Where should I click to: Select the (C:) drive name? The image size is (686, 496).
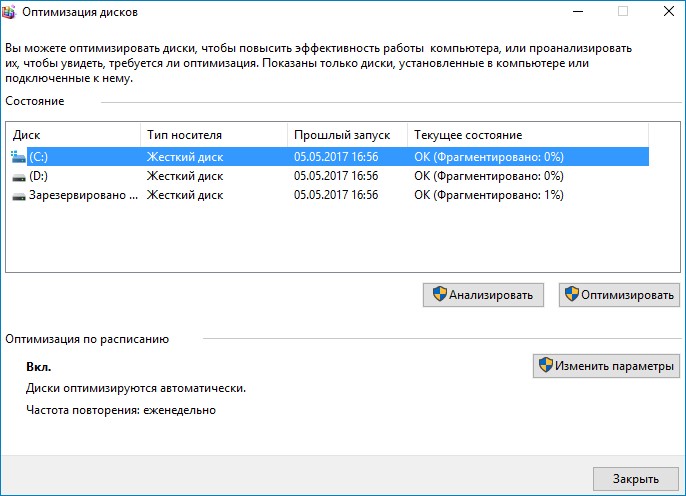(x=39, y=157)
